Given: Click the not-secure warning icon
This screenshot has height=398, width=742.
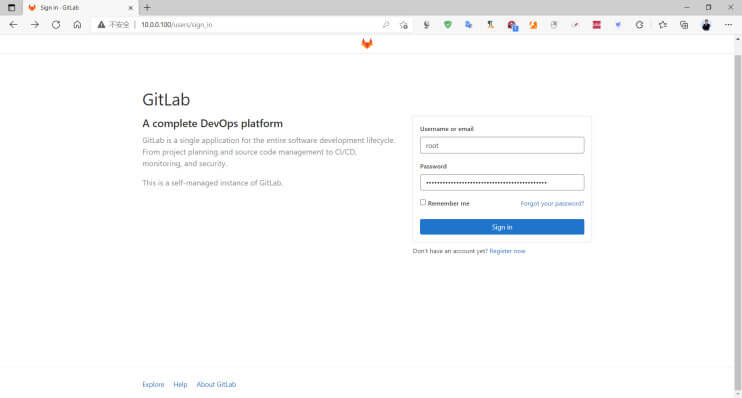Looking at the screenshot, I should click(101, 25).
